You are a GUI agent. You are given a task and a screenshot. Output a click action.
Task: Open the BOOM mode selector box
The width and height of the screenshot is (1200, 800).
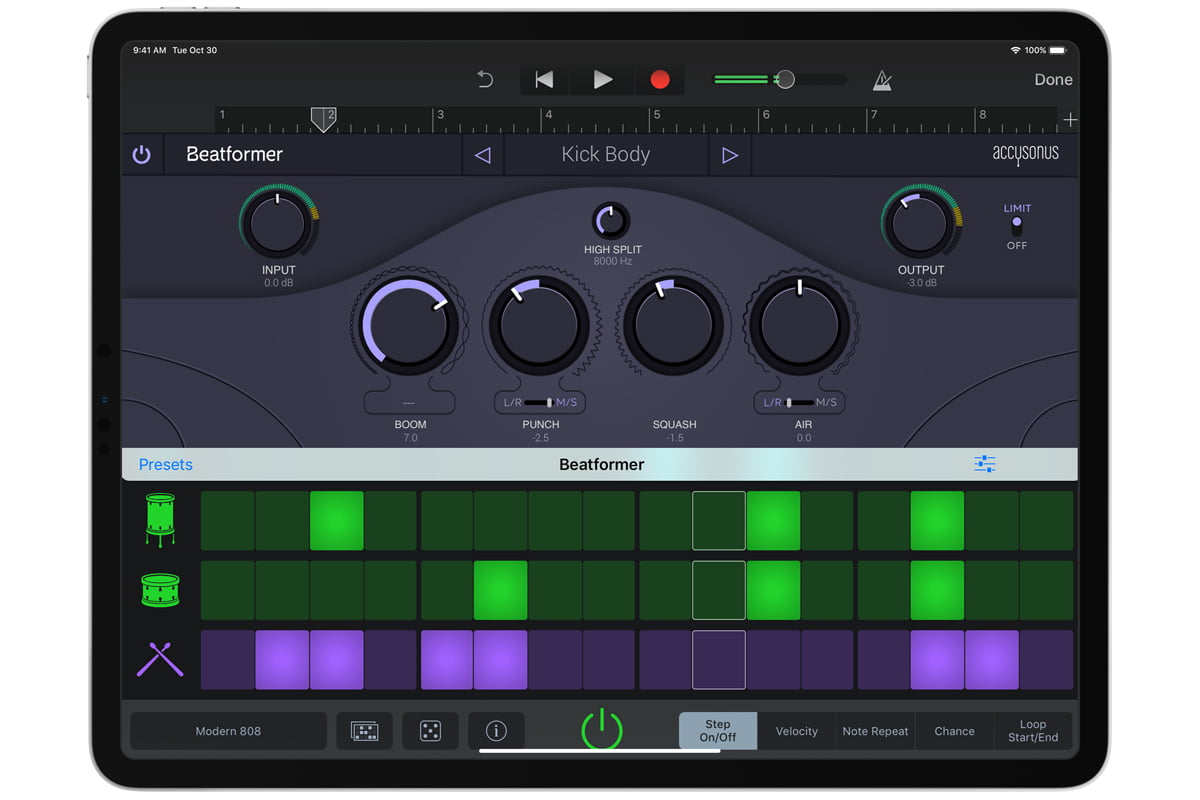(409, 402)
